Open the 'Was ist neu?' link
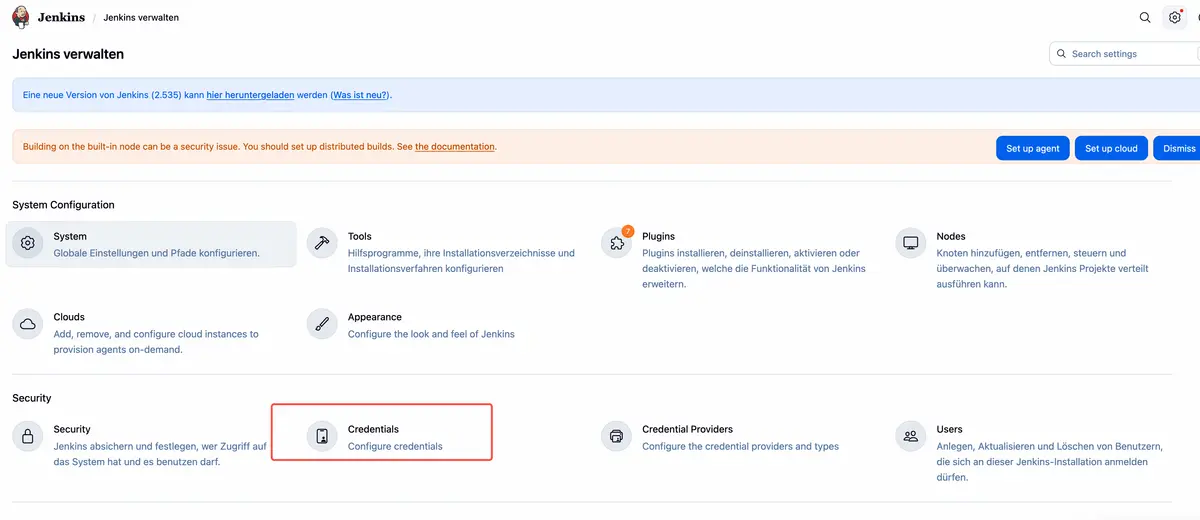 (x=360, y=95)
